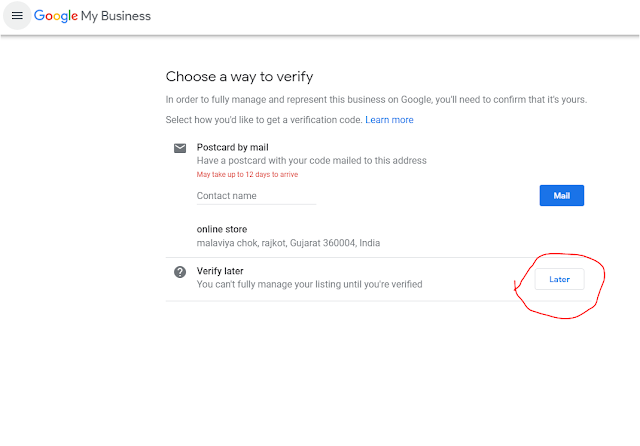This screenshot has height=446, width=640.
Task: Click the Later button
Action: tap(559, 279)
